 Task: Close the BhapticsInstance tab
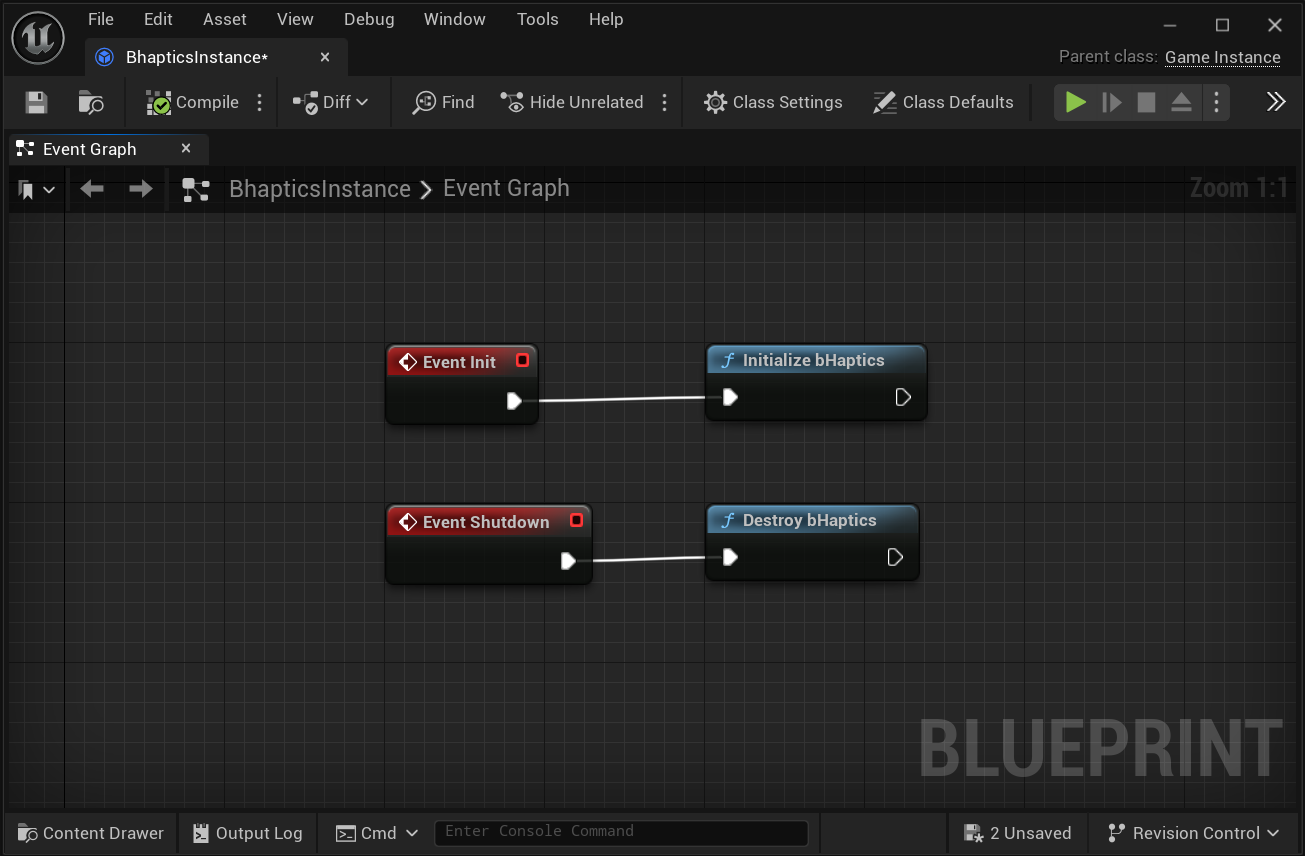325,57
